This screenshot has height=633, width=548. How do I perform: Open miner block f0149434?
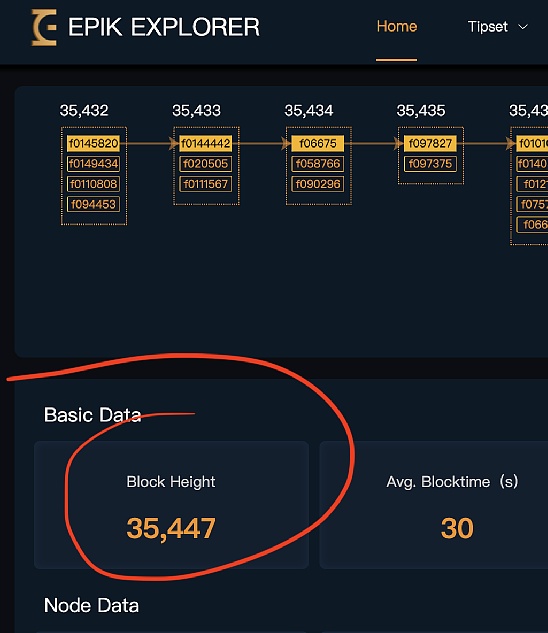tap(94, 163)
